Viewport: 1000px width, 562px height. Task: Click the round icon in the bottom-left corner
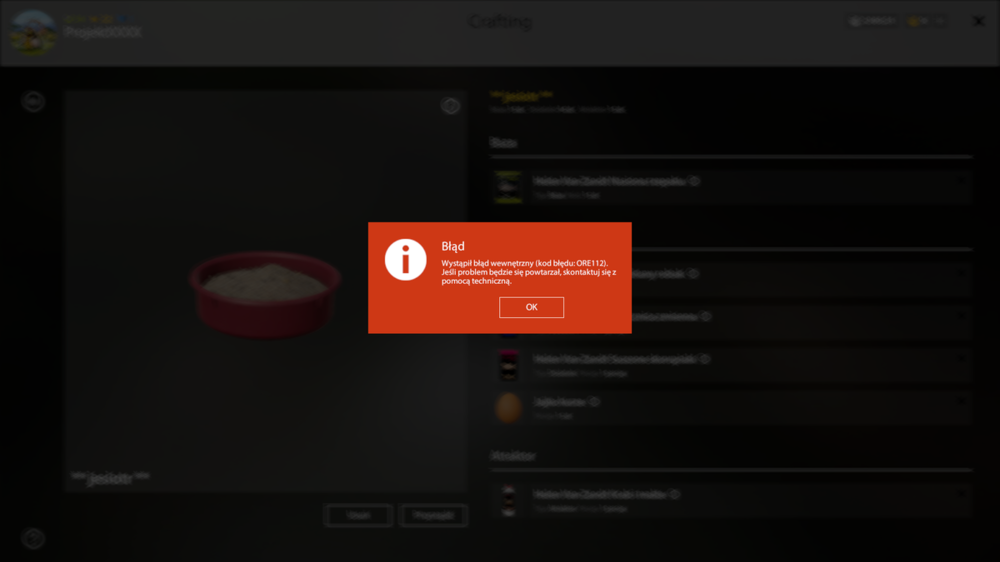coord(33,539)
